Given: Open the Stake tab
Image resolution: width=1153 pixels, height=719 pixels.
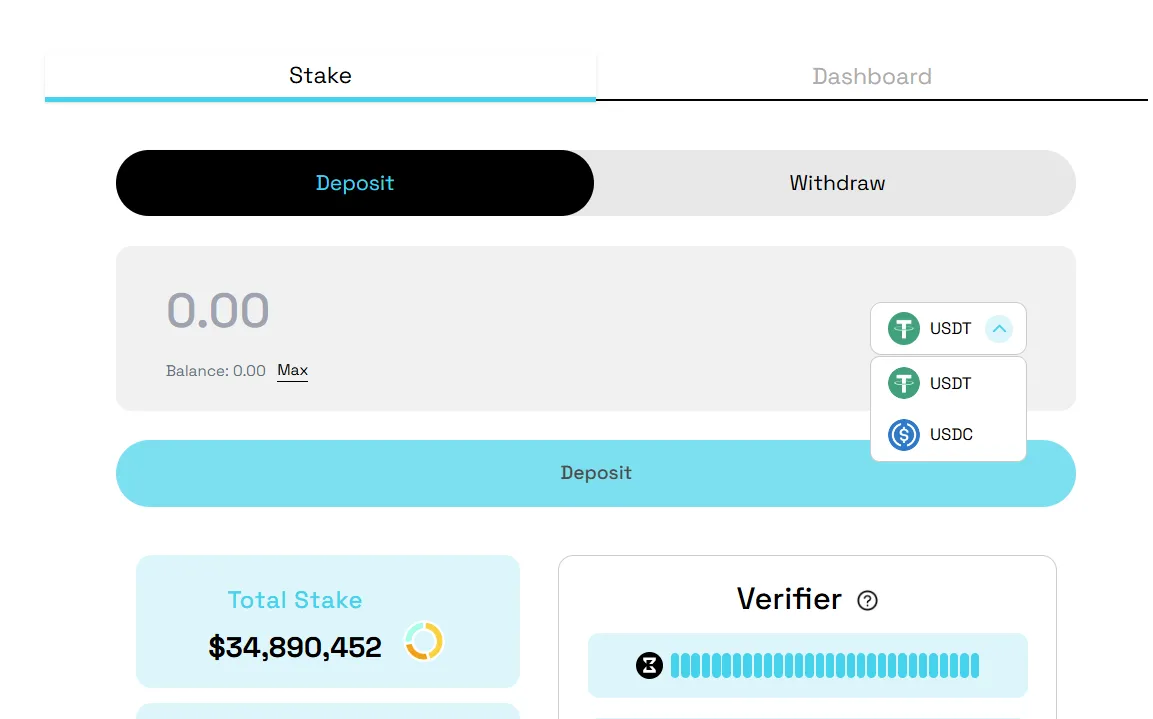Looking at the screenshot, I should click(x=320, y=76).
